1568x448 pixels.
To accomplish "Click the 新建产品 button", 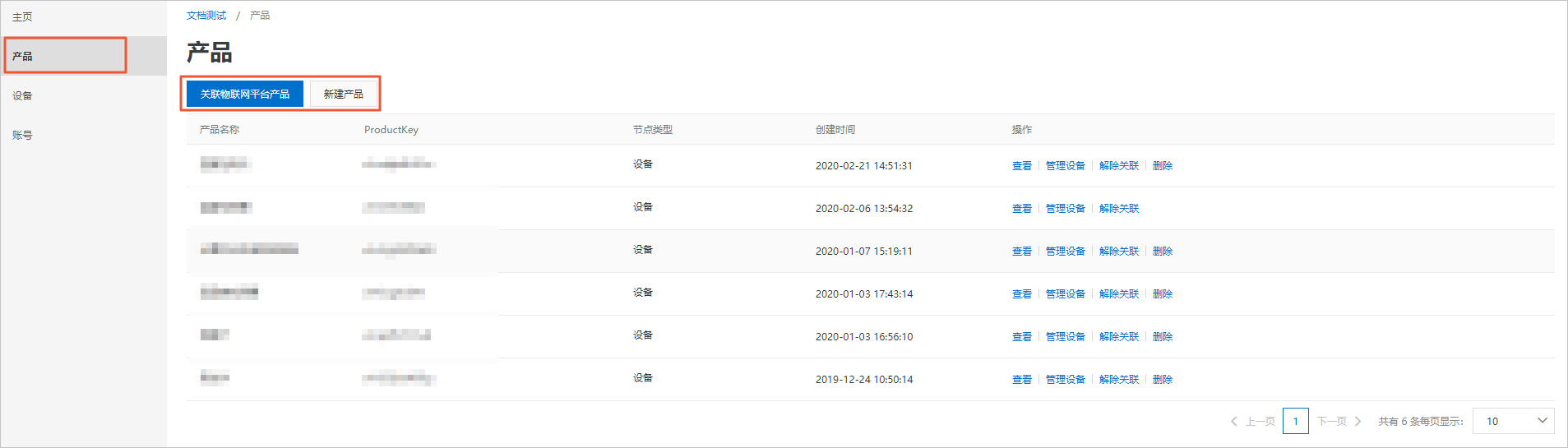I will pyautogui.click(x=344, y=94).
